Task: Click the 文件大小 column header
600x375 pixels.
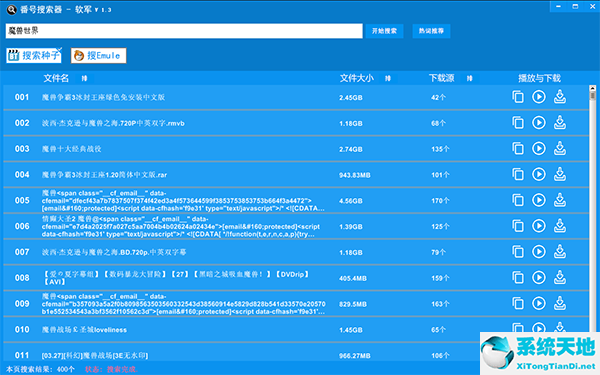Action: point(357,78)
